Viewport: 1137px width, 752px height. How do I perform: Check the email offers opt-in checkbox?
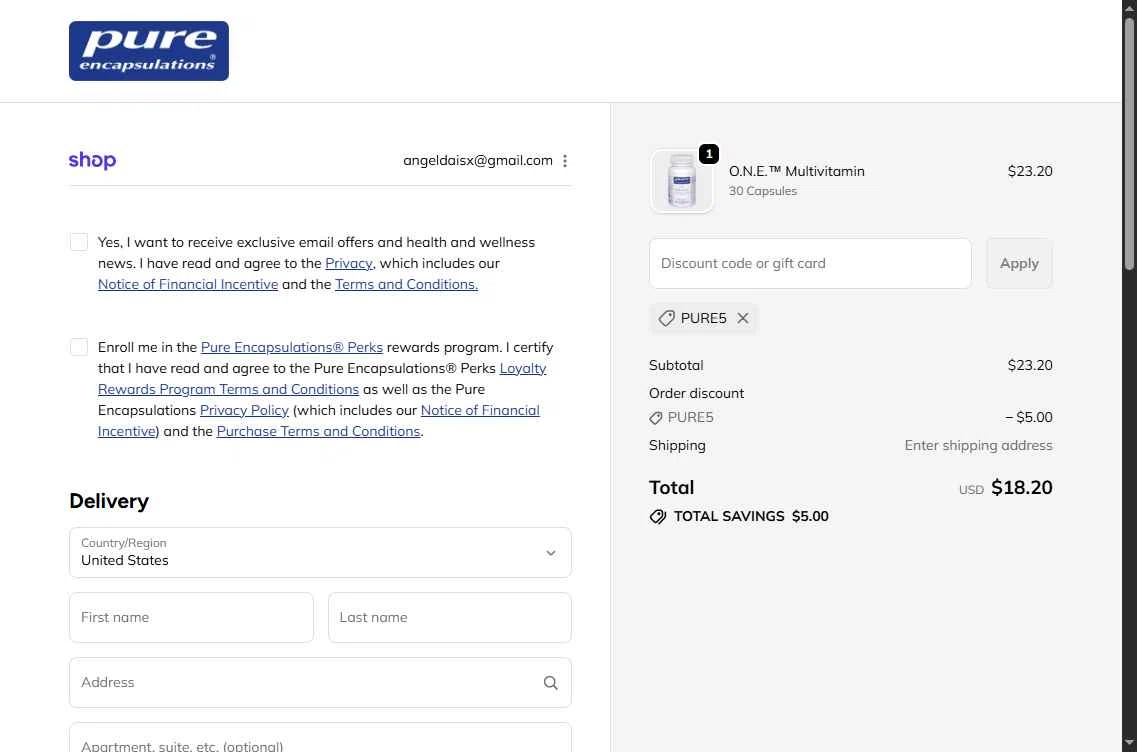(79, 242)
